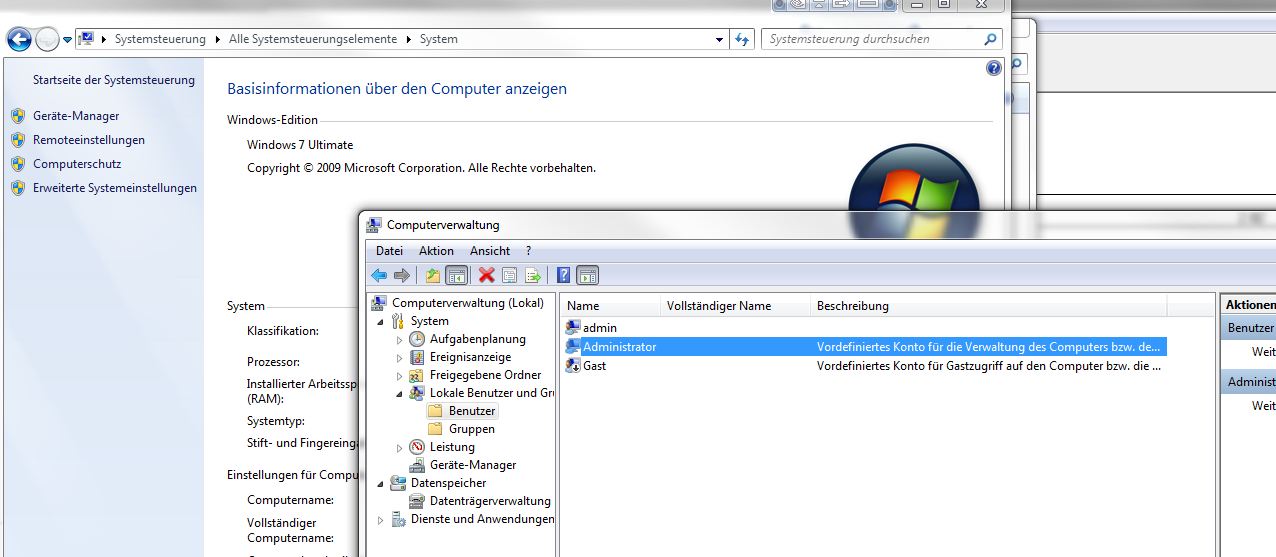Open the Aktion menu

[436, 251]
